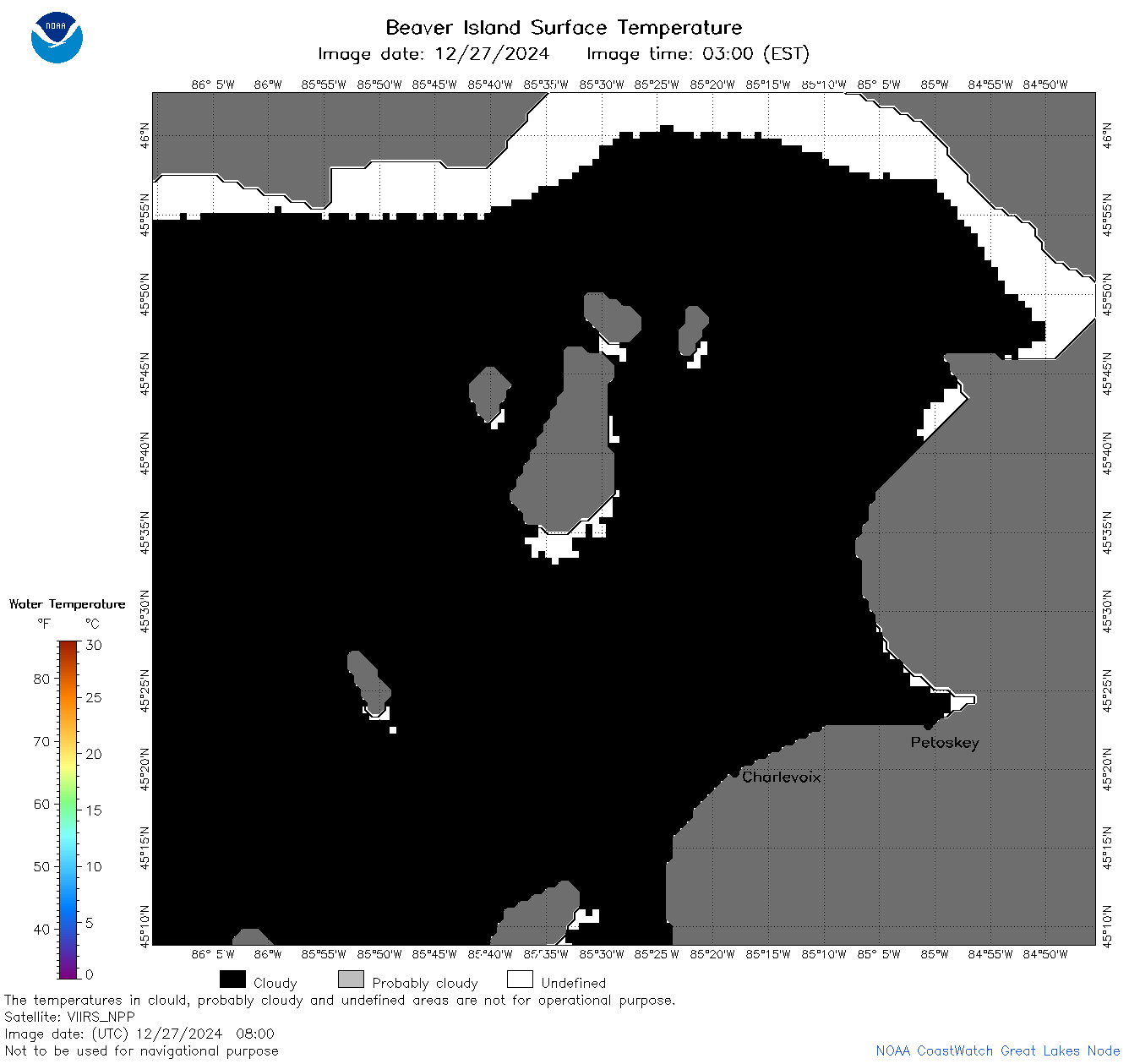Click the 45°10'N label on the left axis
The image size is (1129, 1064).
(x=145, y=927)
